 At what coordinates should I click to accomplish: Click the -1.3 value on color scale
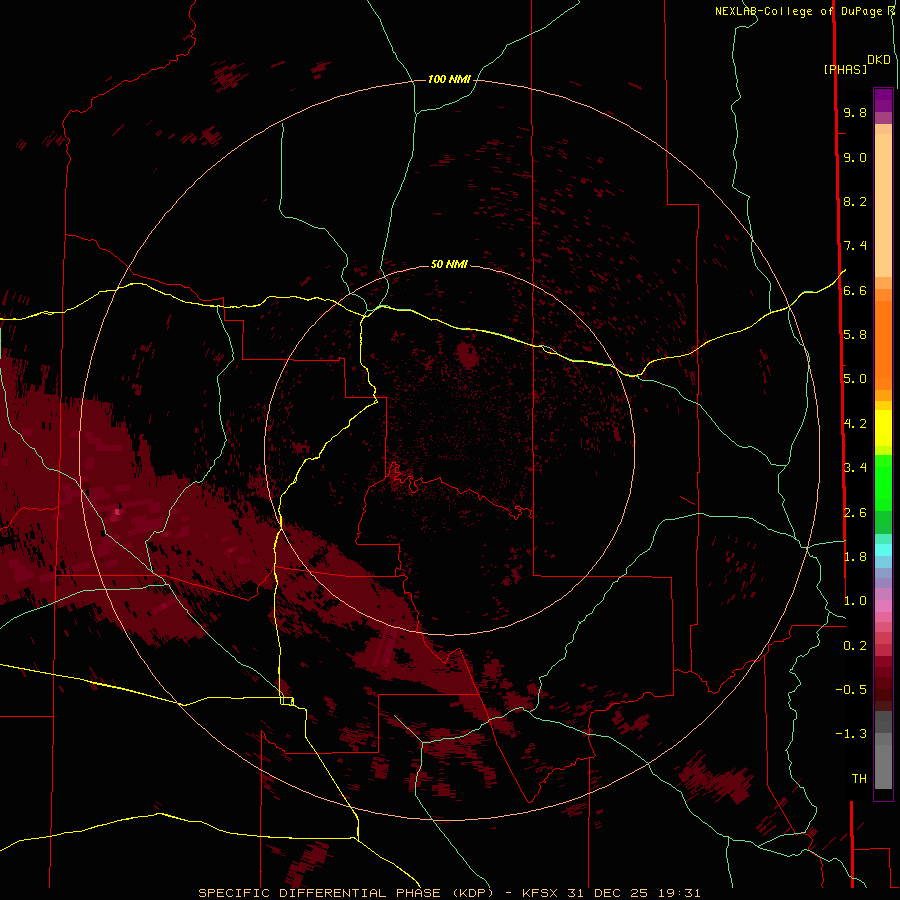(x=851, y=734)
